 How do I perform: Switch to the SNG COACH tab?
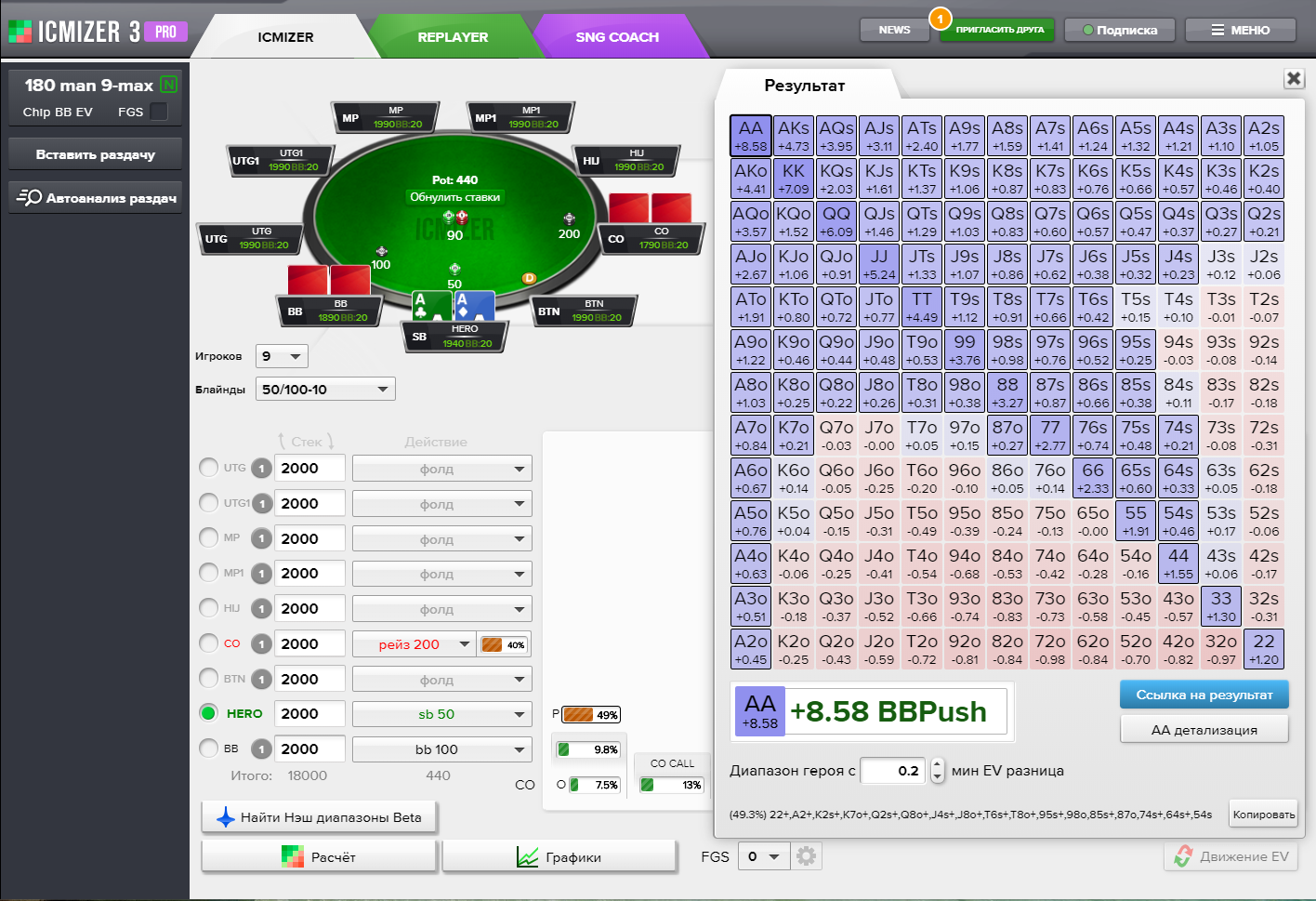(617, 37)
